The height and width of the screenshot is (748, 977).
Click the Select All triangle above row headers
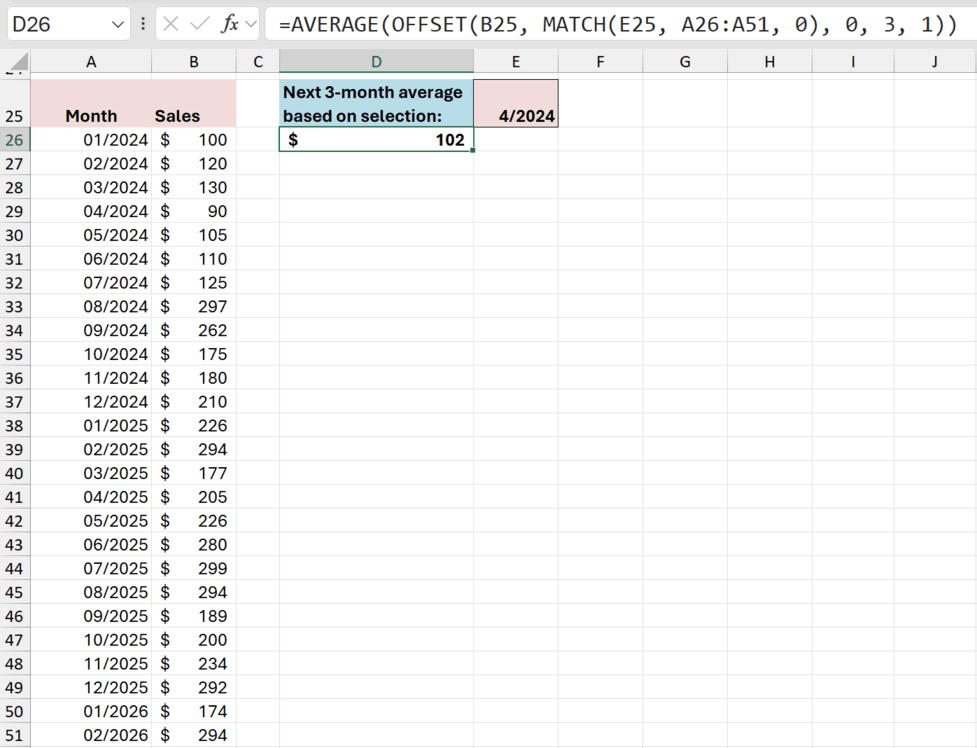click(x=18, y=60)
